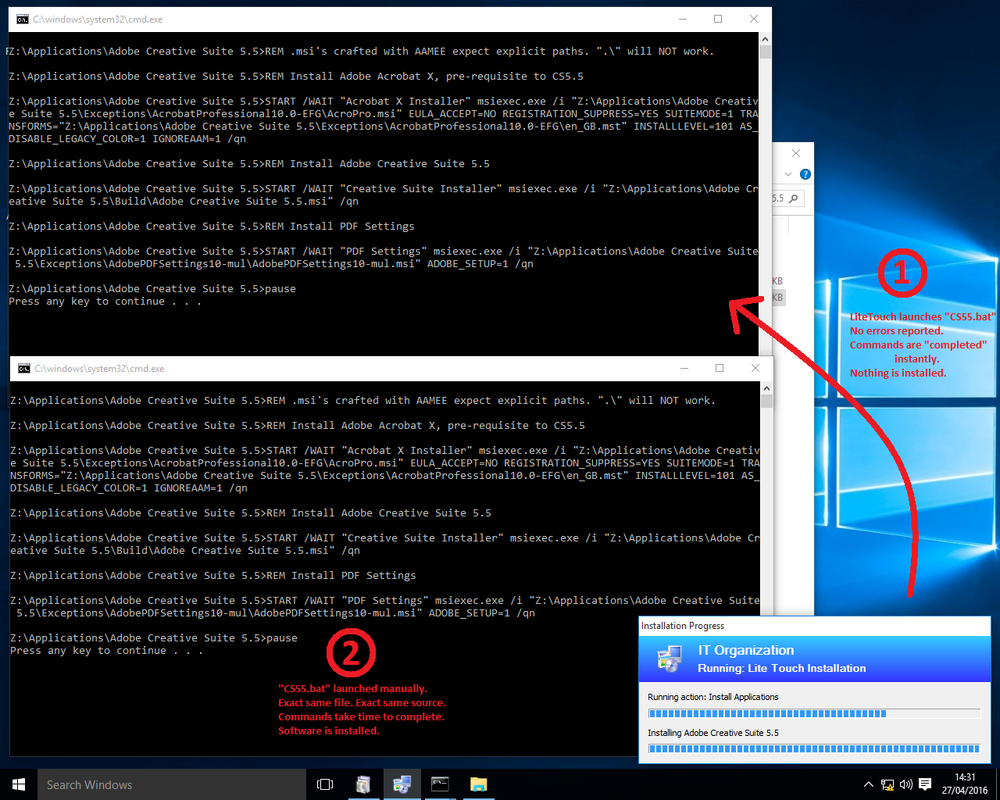Click the upper cmd window's scroll-up arrow

(x=765, y=39)
